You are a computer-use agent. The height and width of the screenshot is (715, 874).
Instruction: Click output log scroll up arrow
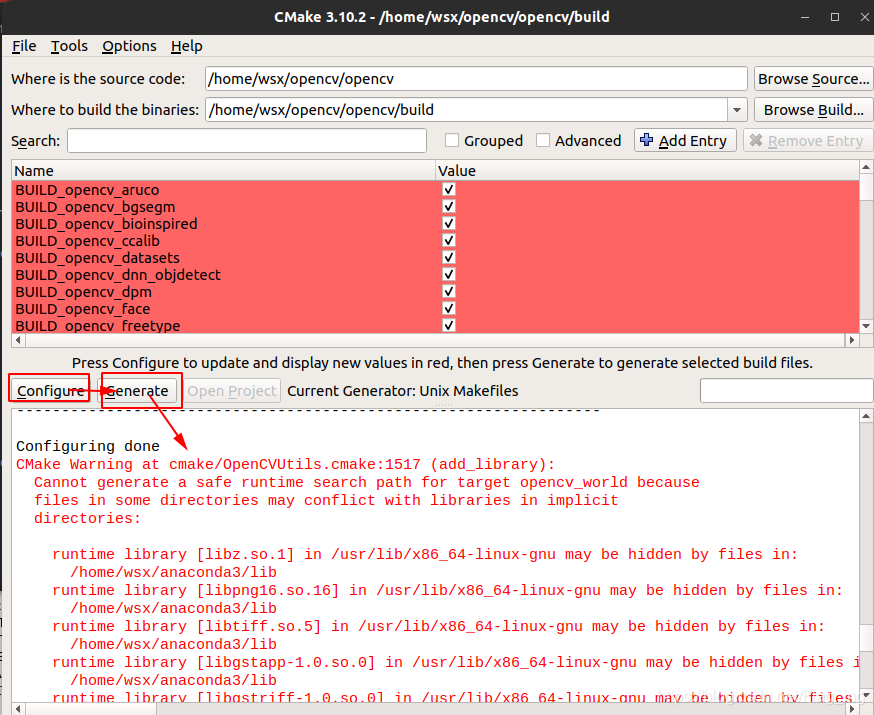pos(866,416)
